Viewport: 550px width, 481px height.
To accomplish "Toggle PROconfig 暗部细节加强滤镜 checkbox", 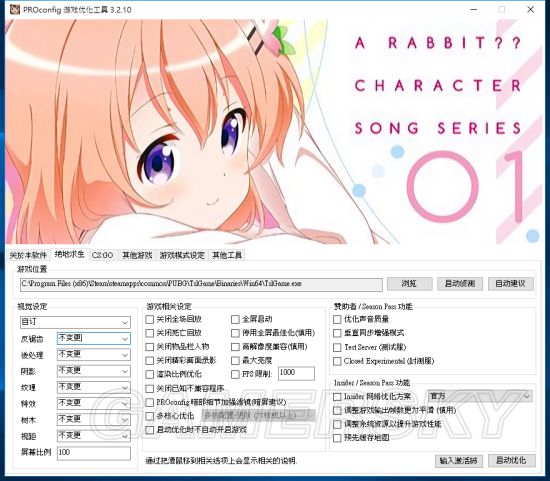I will coord(150,402).
